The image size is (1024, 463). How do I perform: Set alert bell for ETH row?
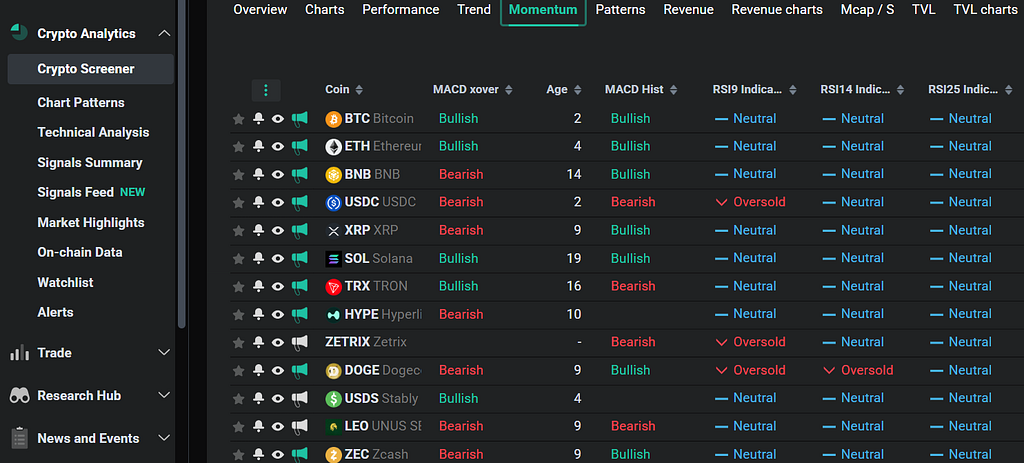point(259,146)
